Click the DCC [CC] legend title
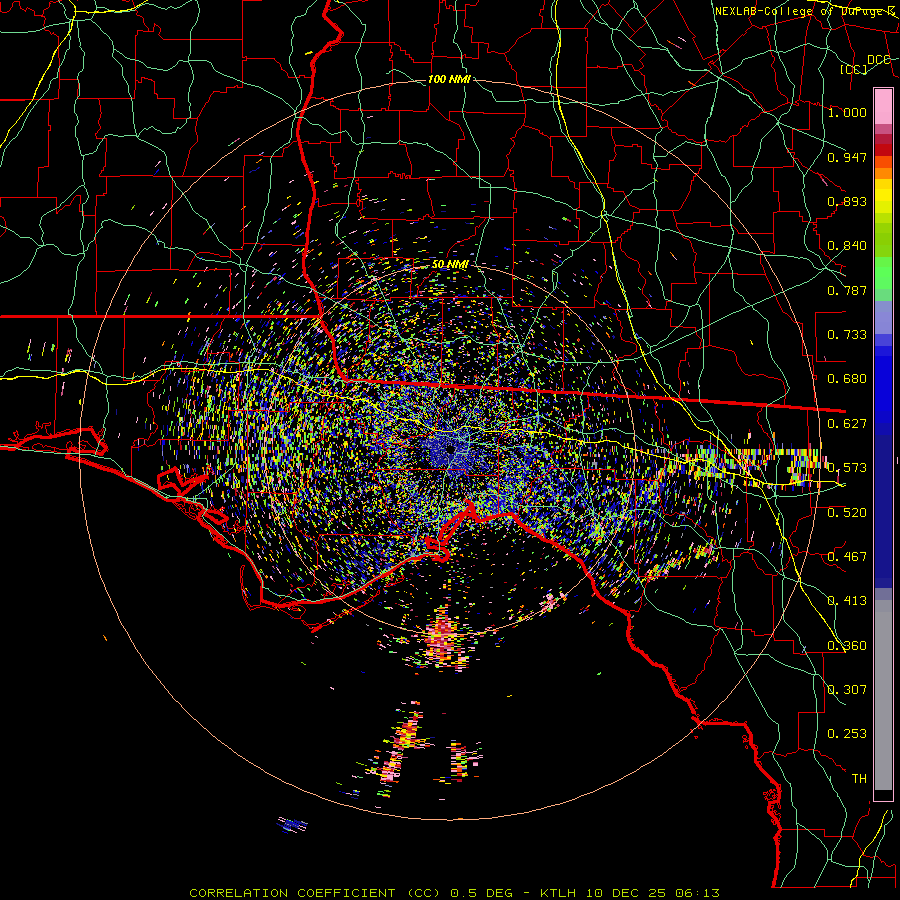 tap(866, 64)
